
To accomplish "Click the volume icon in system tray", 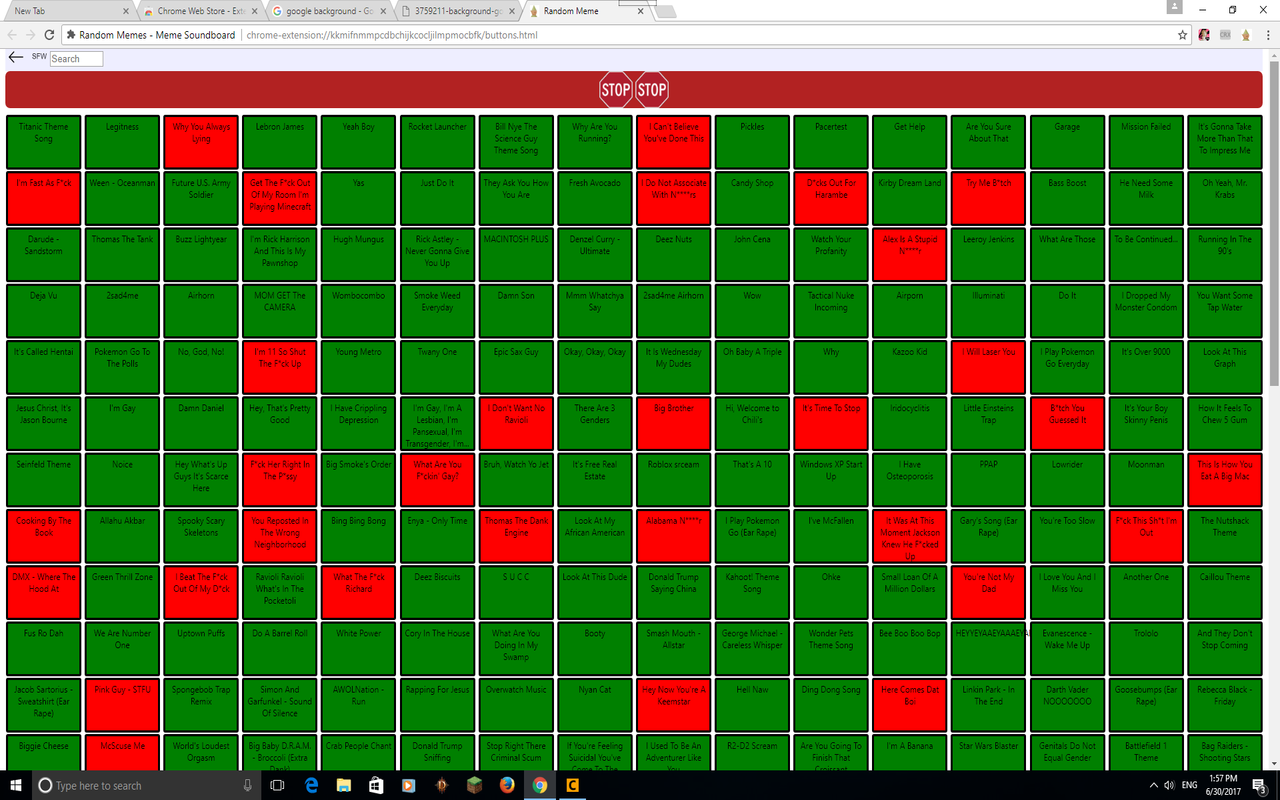I will [x=1171, y=785].
